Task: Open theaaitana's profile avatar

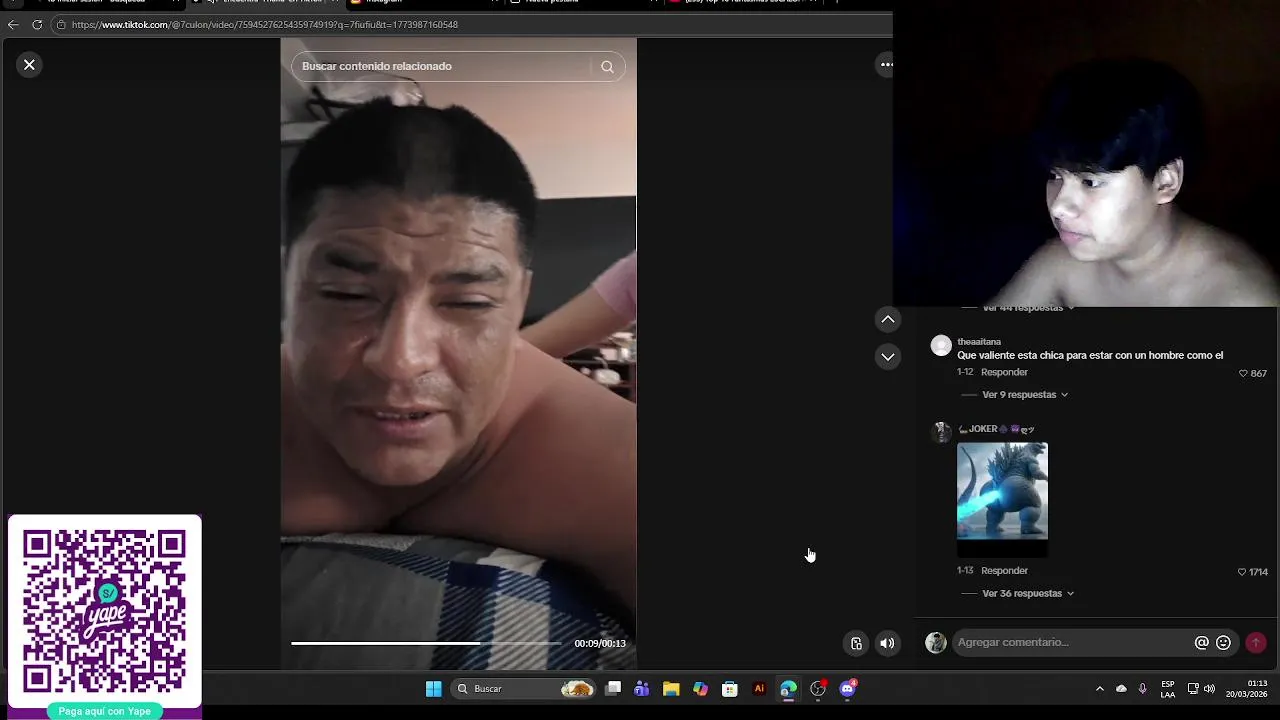Action: [941, 346]
